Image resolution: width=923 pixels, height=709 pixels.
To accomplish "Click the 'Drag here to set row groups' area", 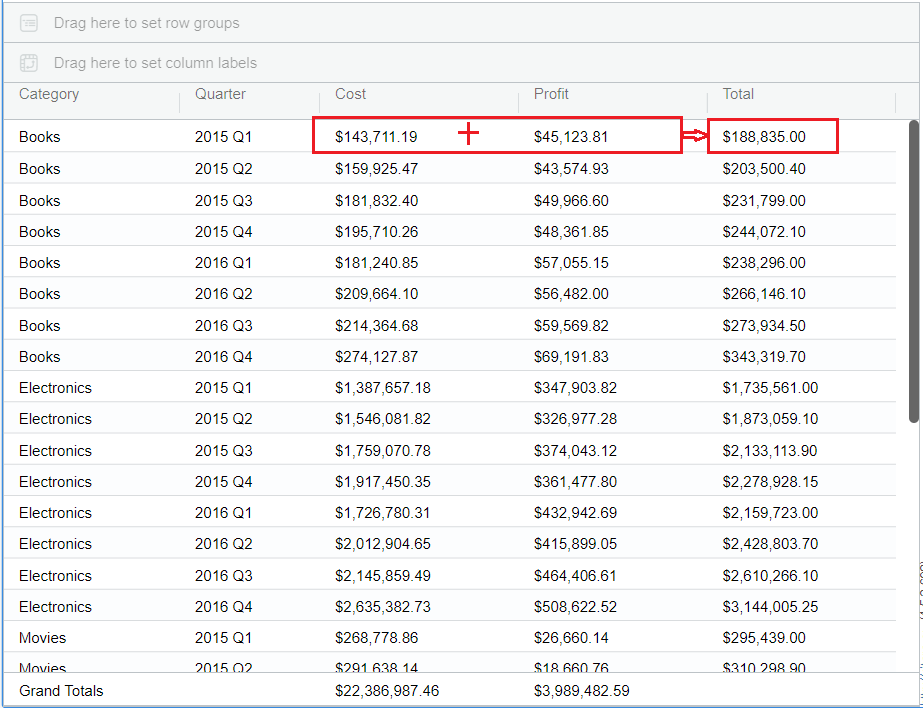I will coord(146,23).
